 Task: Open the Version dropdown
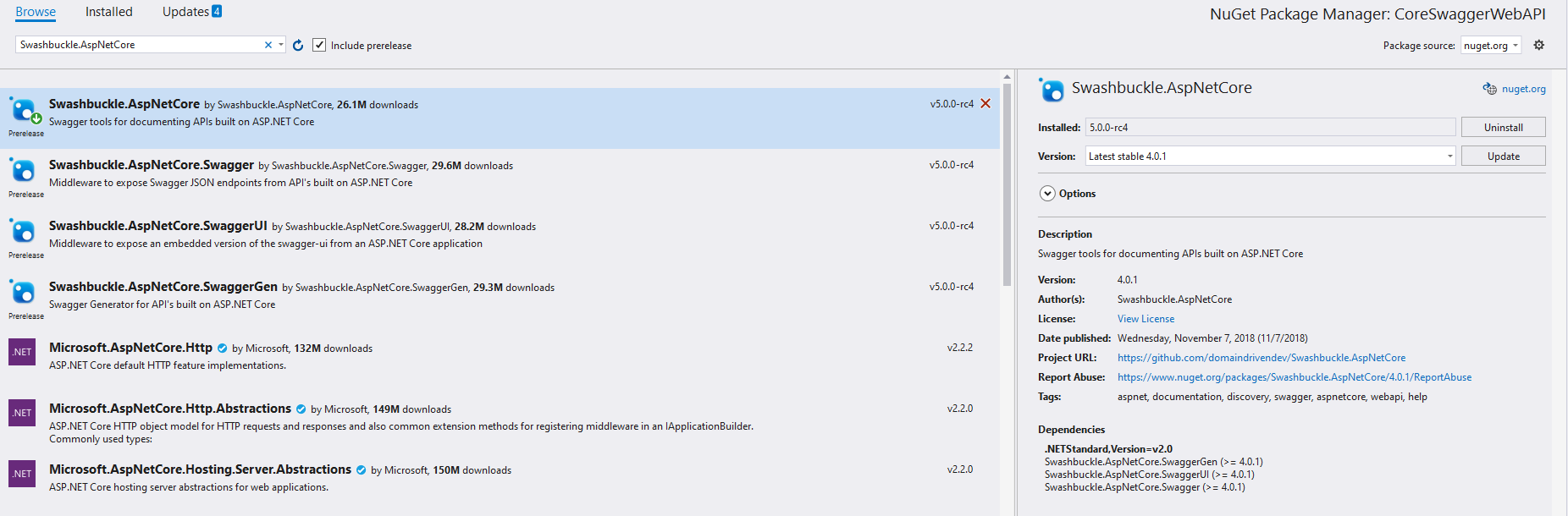coord(1271,156)
